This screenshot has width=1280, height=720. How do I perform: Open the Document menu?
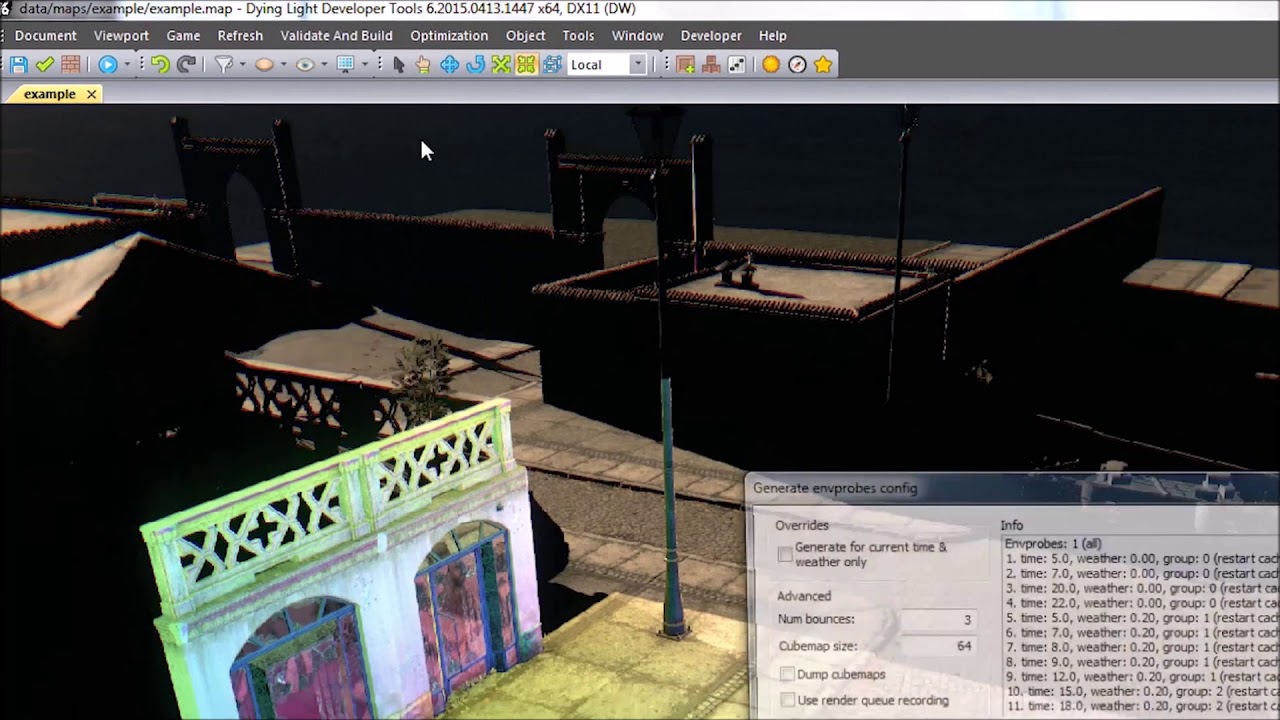click(45, 35)
